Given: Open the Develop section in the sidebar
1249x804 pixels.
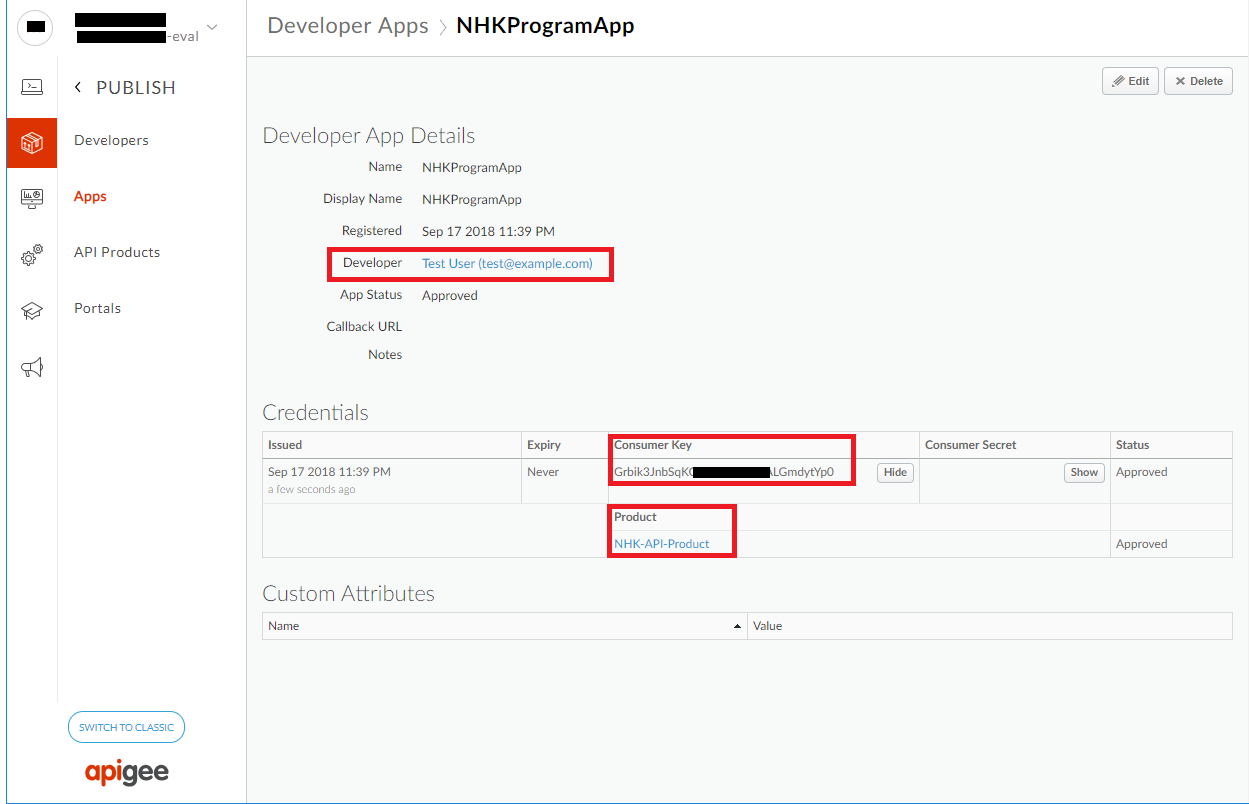Looking at the screenshot, I should pos(32,86).
